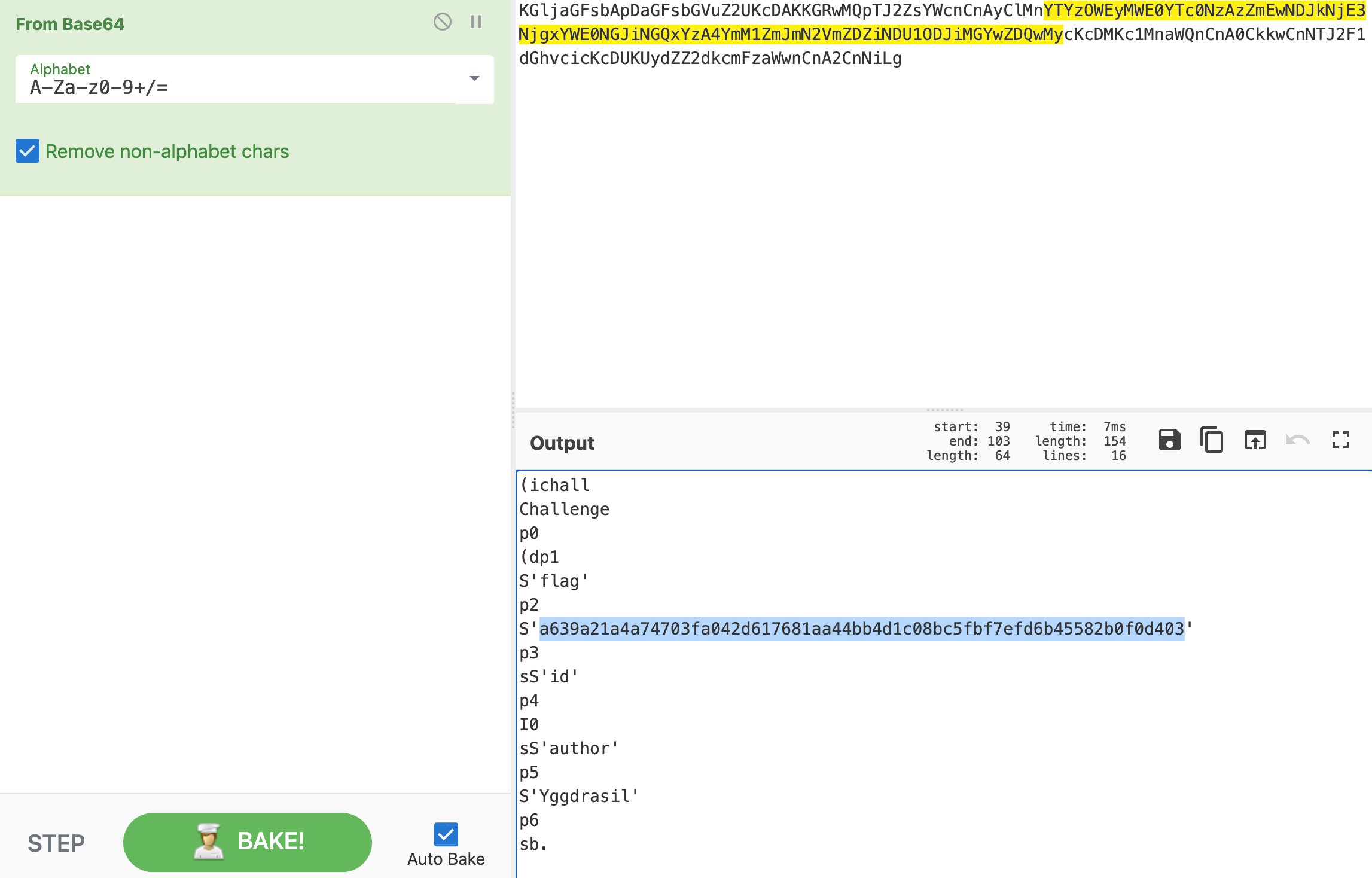Maximise the output pane
The width and height of the screenshot is (1372, 878).
pyautogui.click(x=1341, y=440)
